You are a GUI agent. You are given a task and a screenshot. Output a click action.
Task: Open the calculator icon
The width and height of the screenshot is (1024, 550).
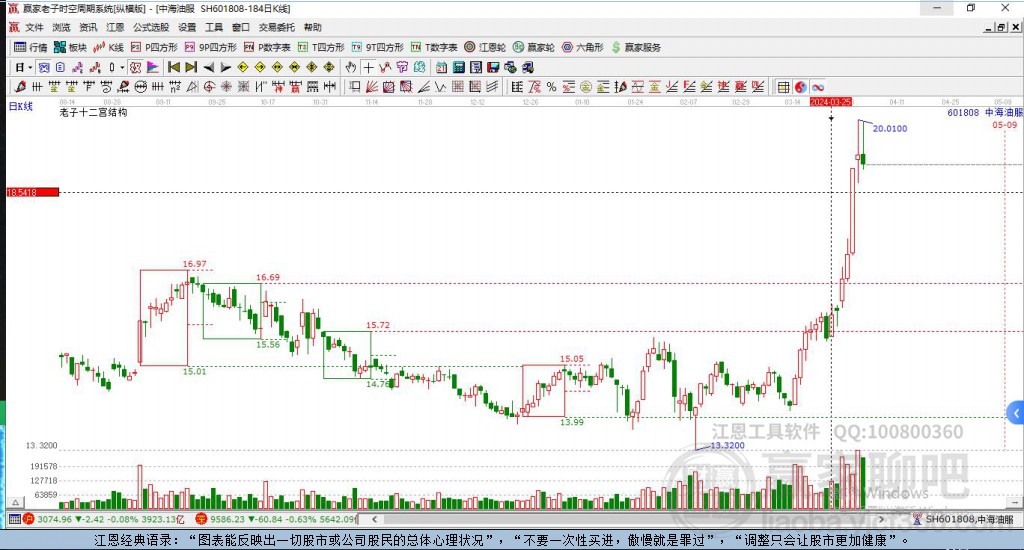click(458, 67)
